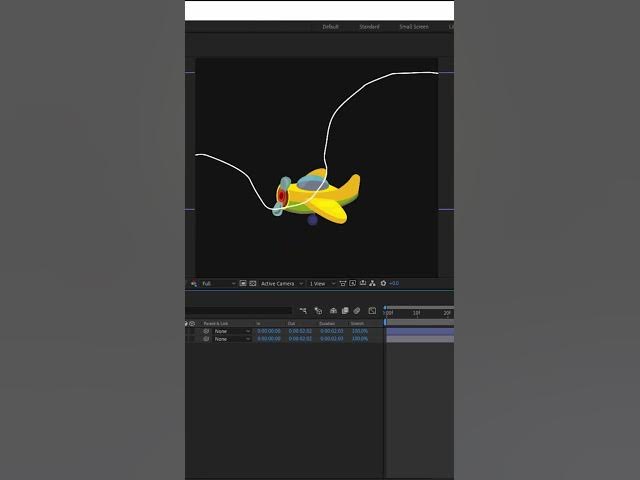The width and height of the screenshot is (640, 480).
Task: Open the Comp Flowchart icon
Action: point(372,283)
